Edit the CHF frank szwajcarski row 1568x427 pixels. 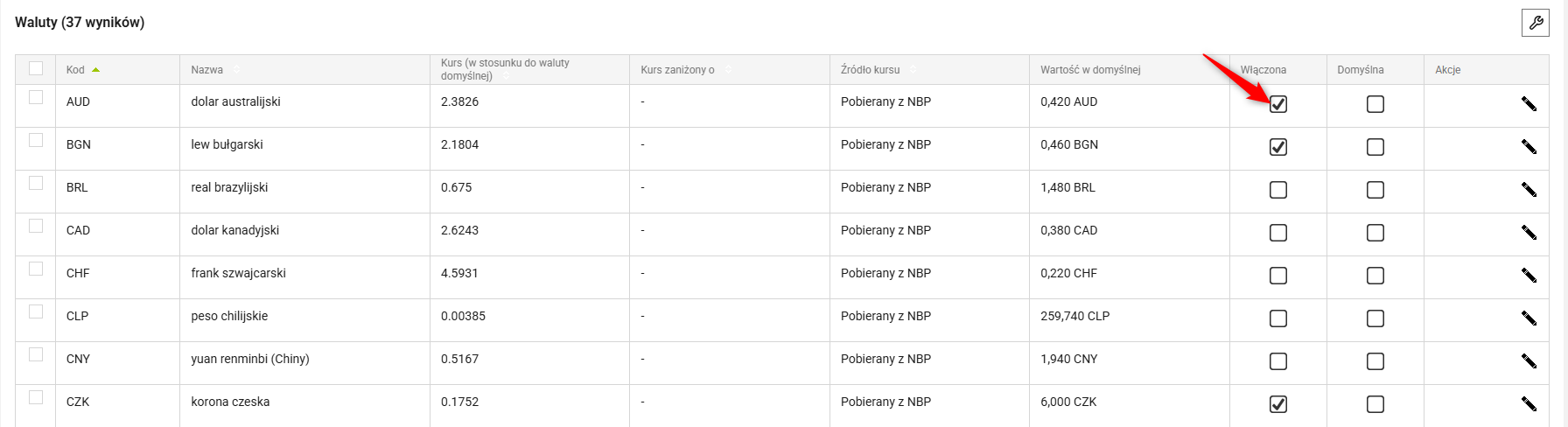[x=1529, y=276]
